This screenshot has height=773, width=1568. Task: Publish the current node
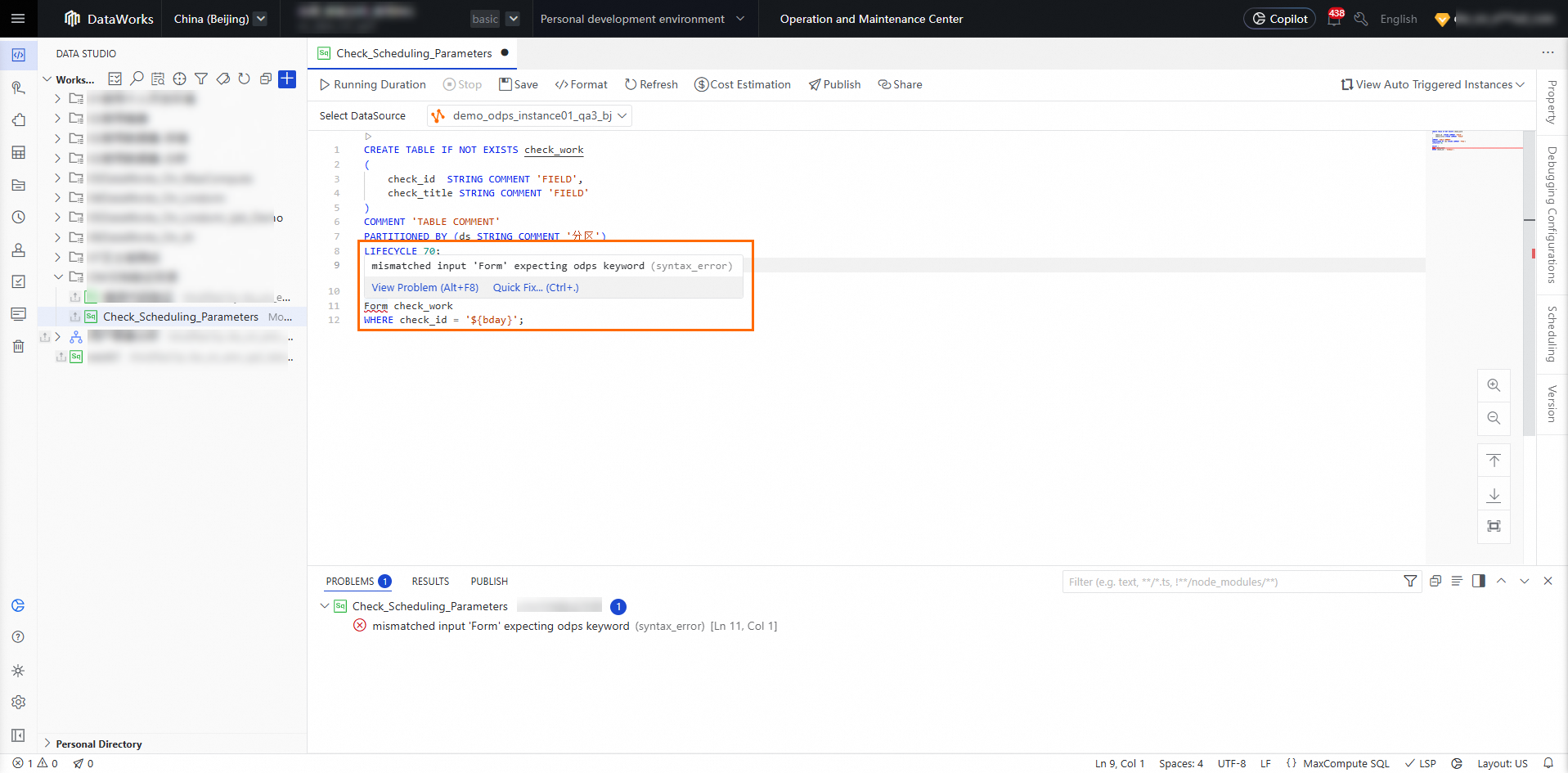(834, 84)
